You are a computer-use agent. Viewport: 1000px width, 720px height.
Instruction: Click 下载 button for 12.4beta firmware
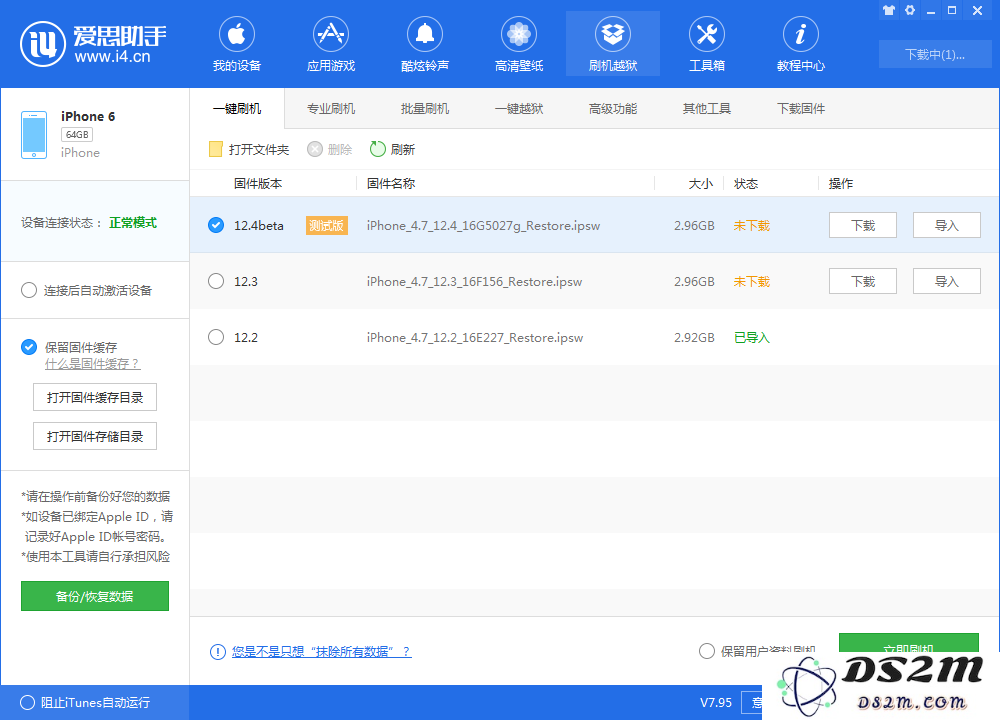(x=863, y=225)
